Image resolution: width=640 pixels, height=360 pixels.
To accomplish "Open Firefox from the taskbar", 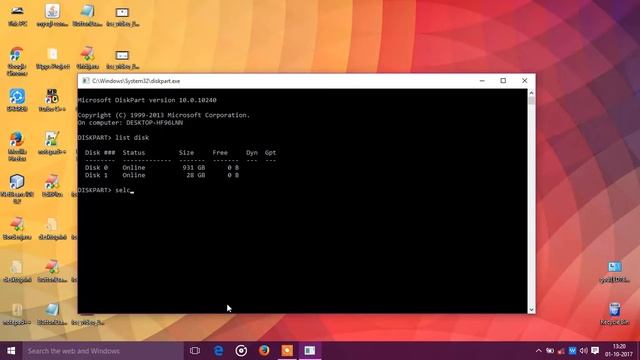I will [x=264, y=351].
